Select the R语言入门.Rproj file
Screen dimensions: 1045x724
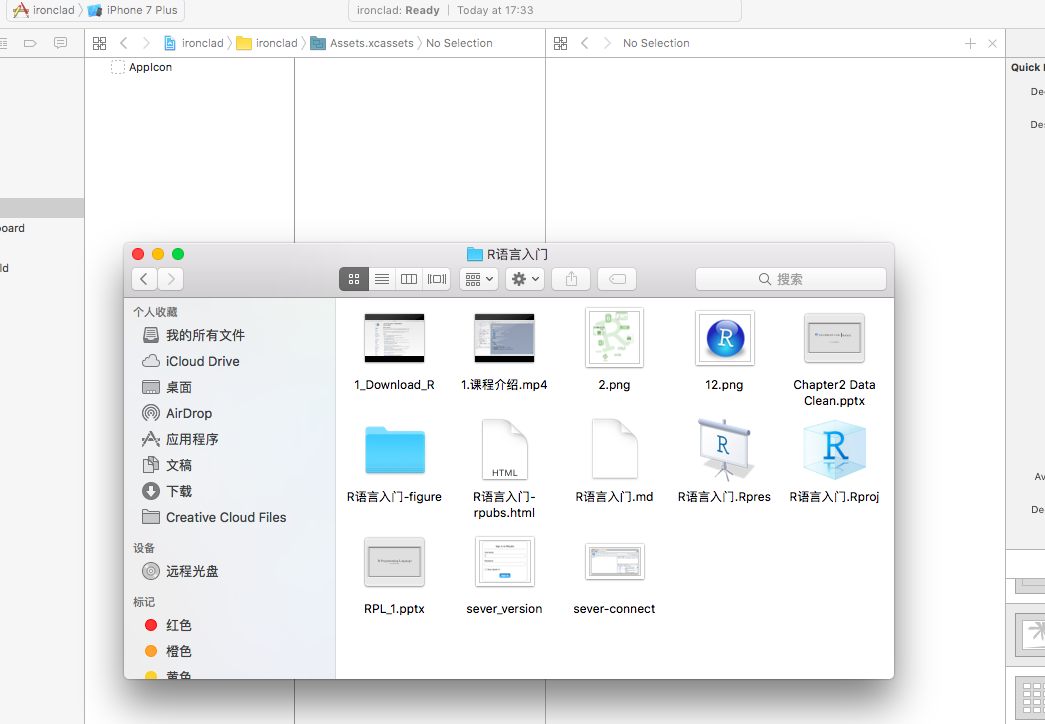coord(834,450)
